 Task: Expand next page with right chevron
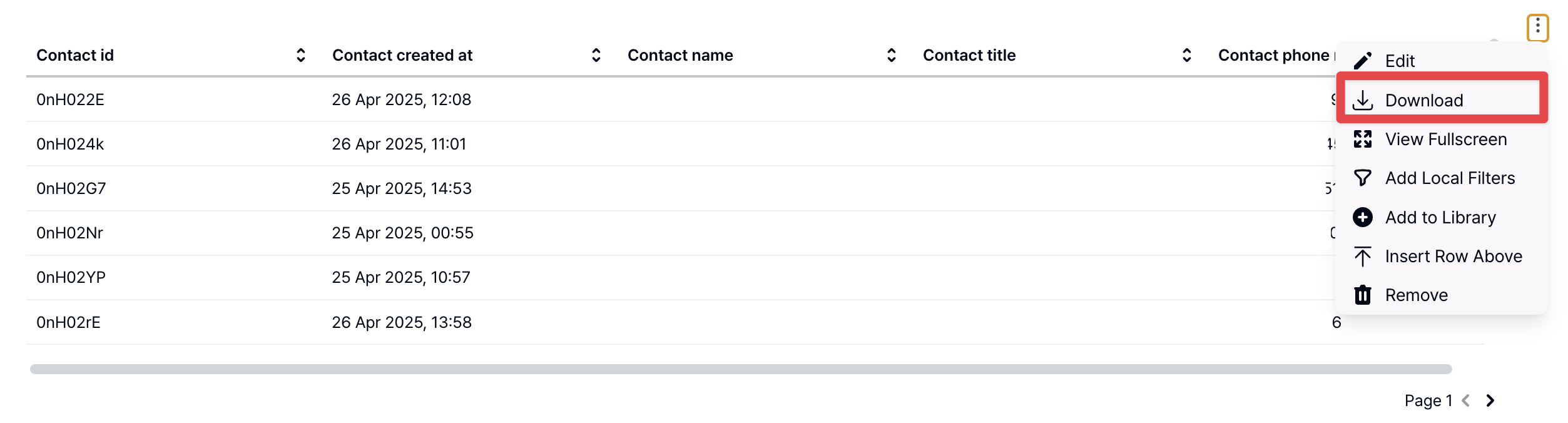[x=1490, y=400]
